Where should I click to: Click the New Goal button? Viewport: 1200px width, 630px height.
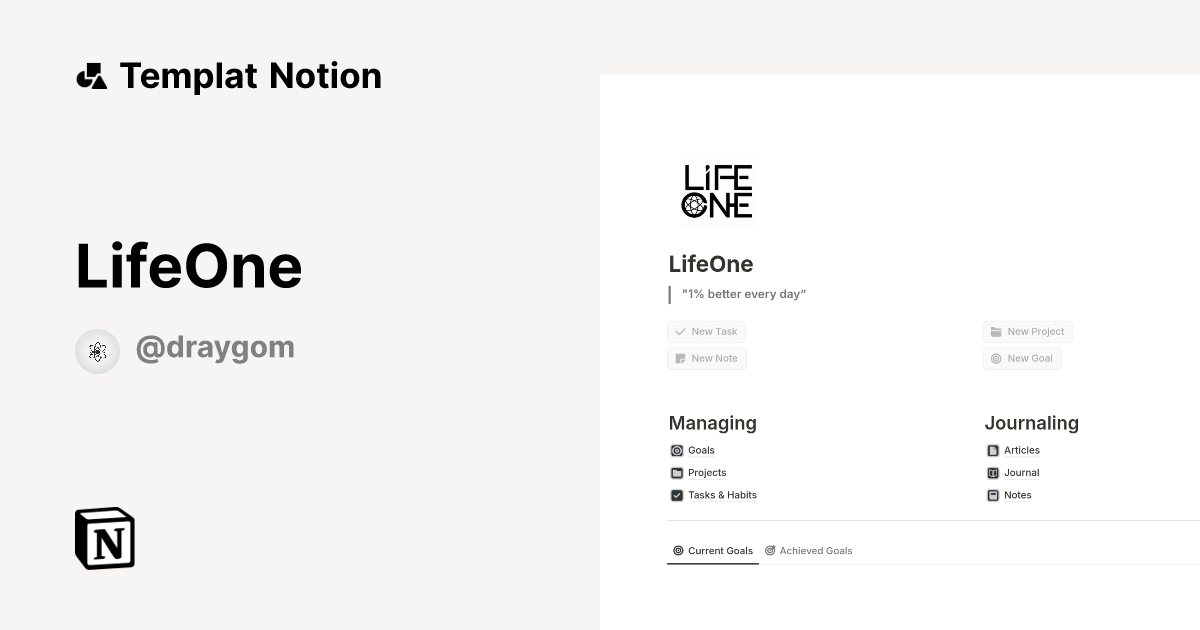point(1022,358)
